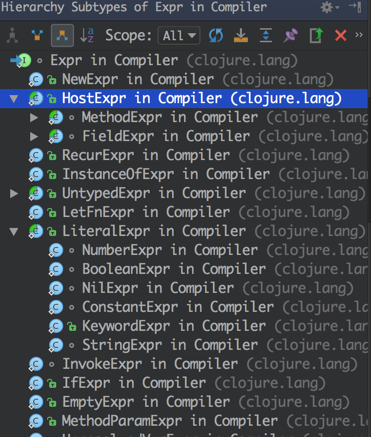Select LiteralExpr in Compiler row

[x=184, y=231]
